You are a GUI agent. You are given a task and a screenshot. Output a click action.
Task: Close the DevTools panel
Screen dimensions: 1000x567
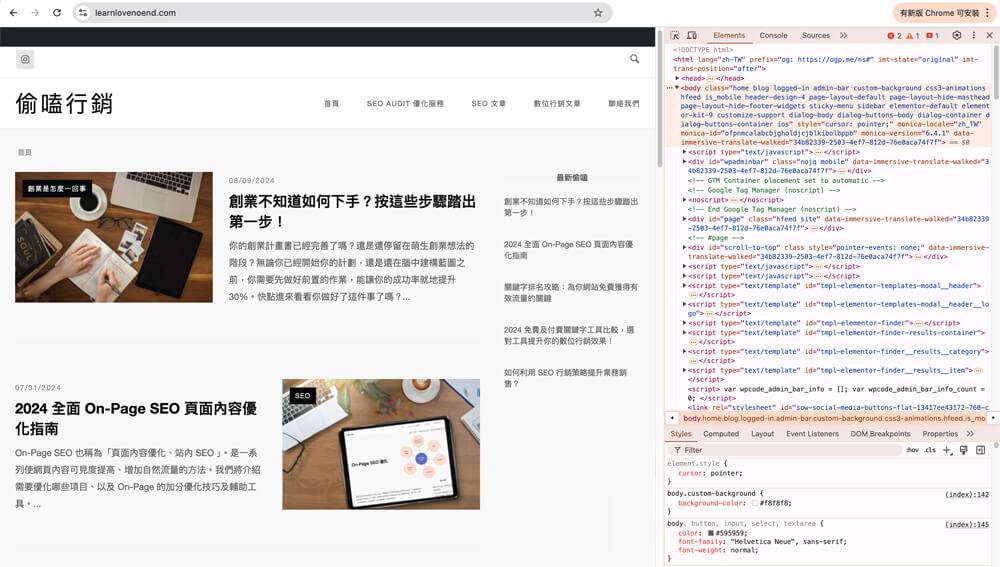click(990, 36)
